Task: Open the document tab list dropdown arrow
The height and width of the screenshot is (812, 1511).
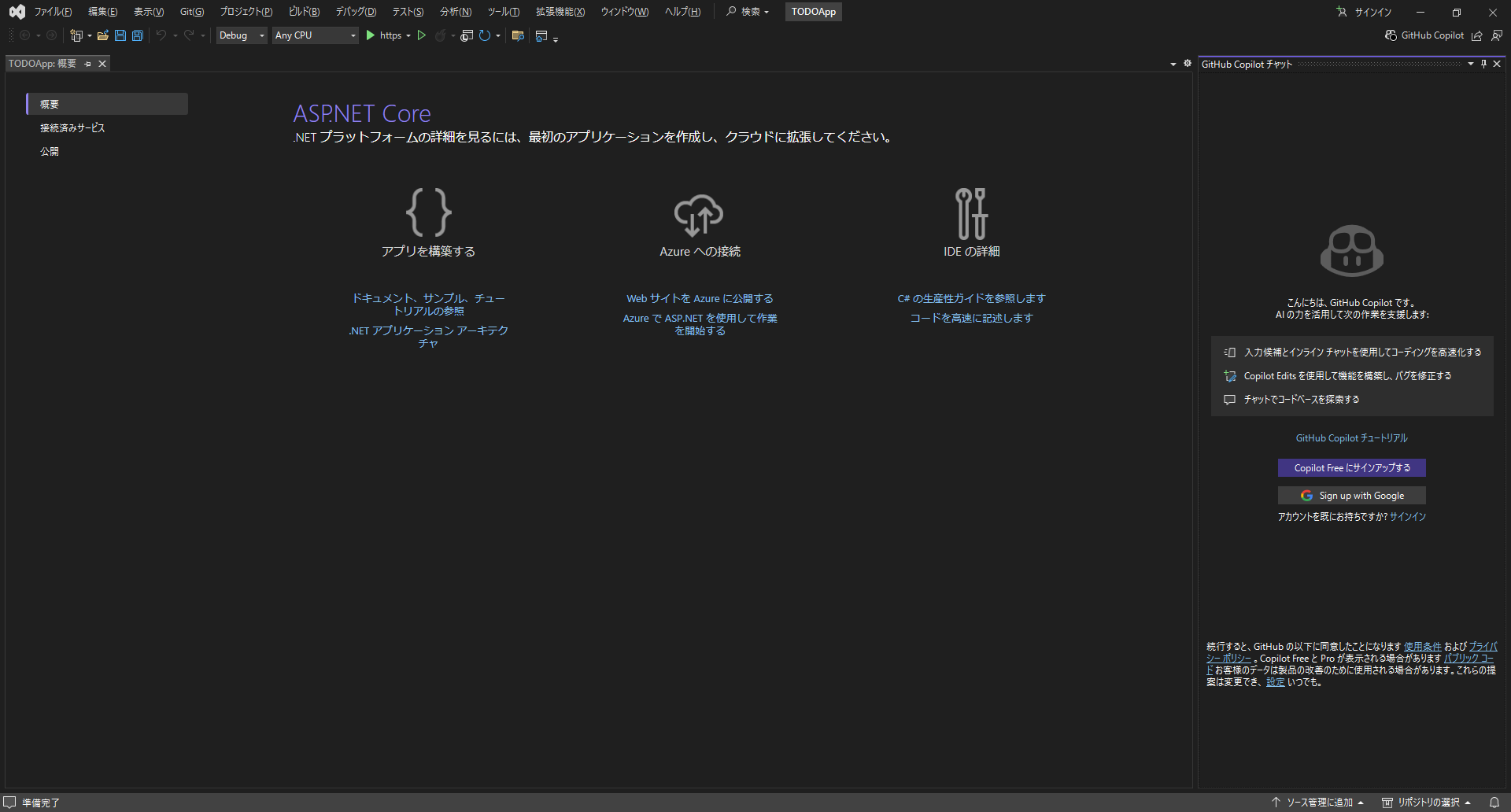Action: pos(1173,65)
